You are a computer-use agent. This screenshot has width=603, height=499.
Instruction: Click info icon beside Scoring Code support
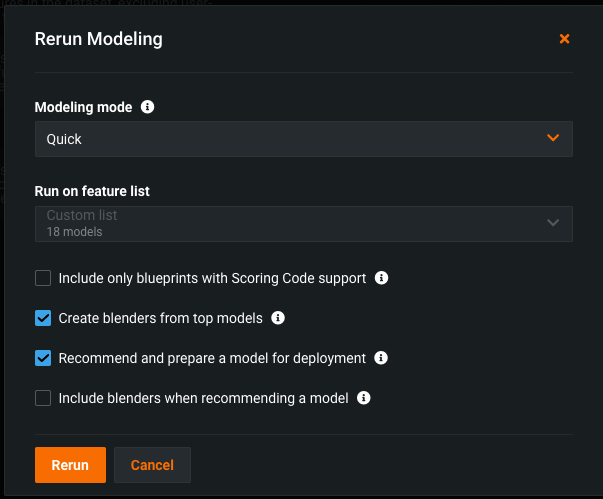tap(381, 278)
